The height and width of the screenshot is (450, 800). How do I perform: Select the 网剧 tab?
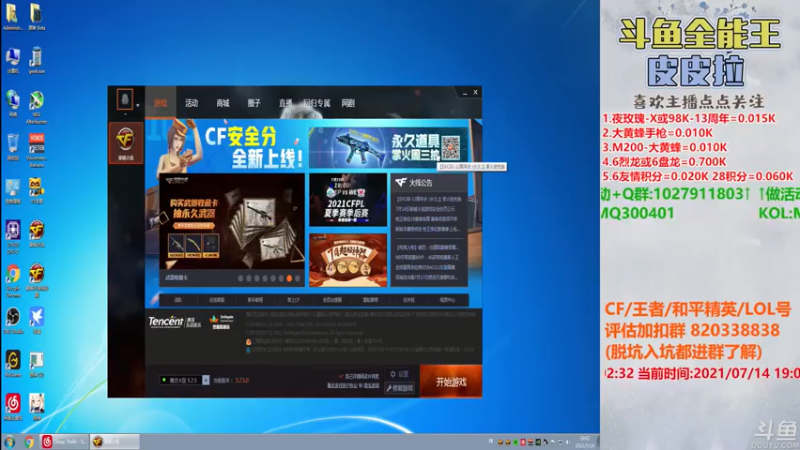tap(348, 103)
